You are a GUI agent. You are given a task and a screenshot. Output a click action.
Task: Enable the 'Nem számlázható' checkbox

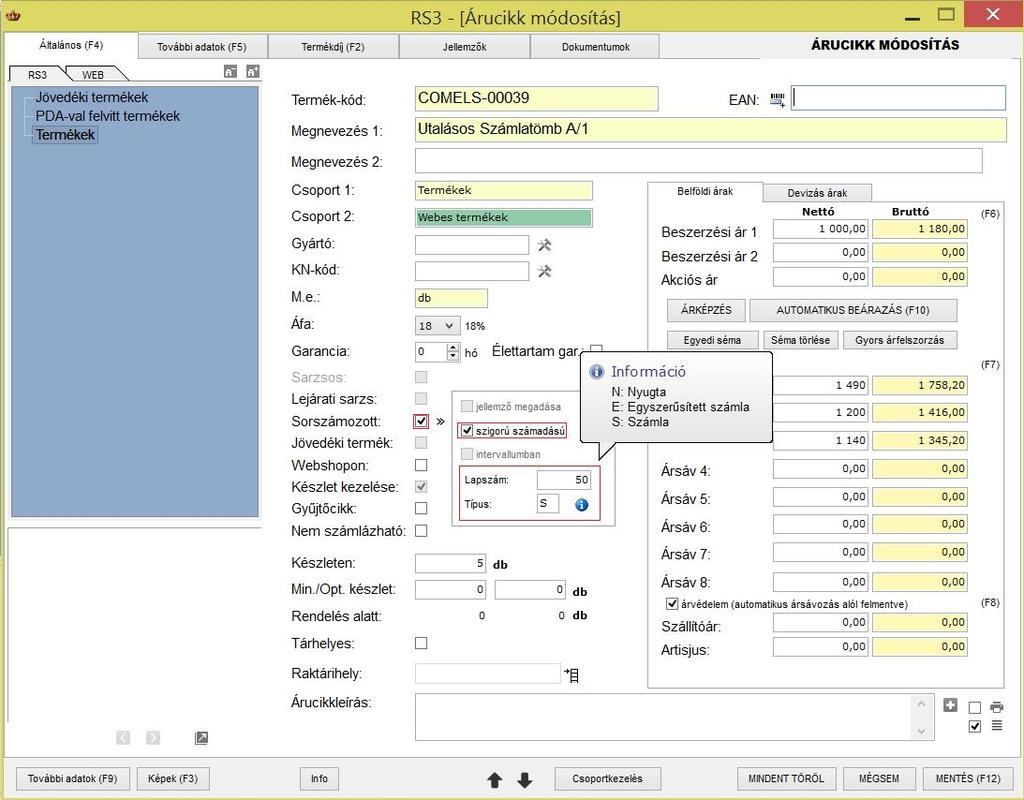(421, 531)
